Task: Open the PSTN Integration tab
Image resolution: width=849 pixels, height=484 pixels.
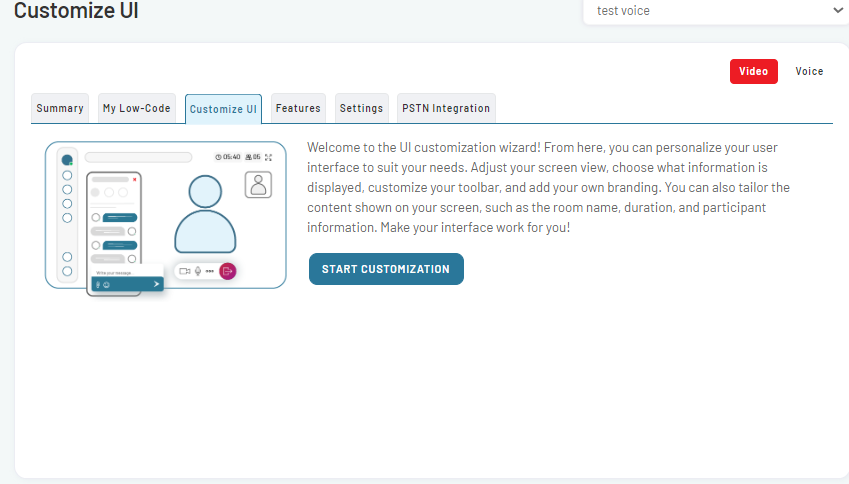Action: coord(446,108)
